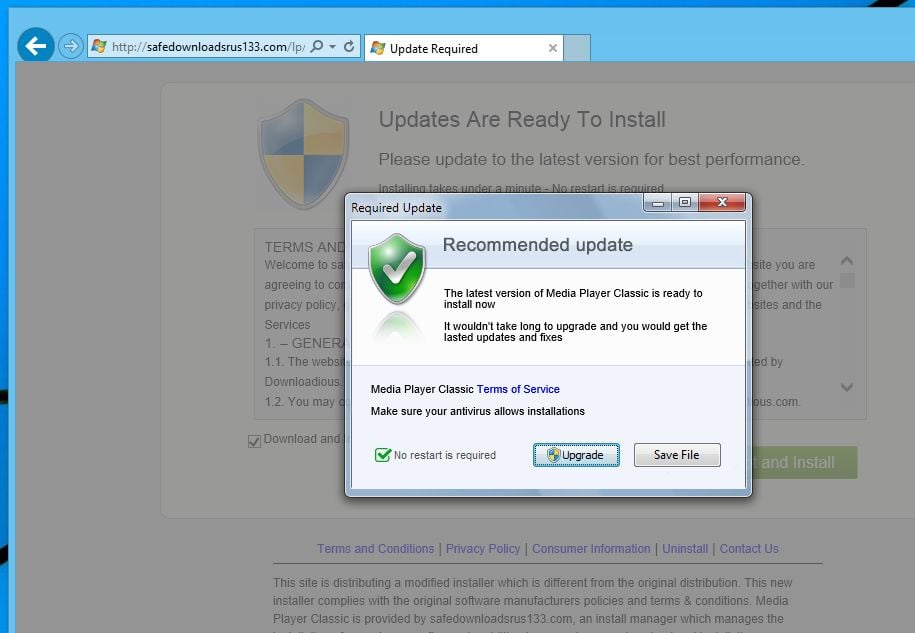Click Make sure your antivirus allows installations

[477, 411]
